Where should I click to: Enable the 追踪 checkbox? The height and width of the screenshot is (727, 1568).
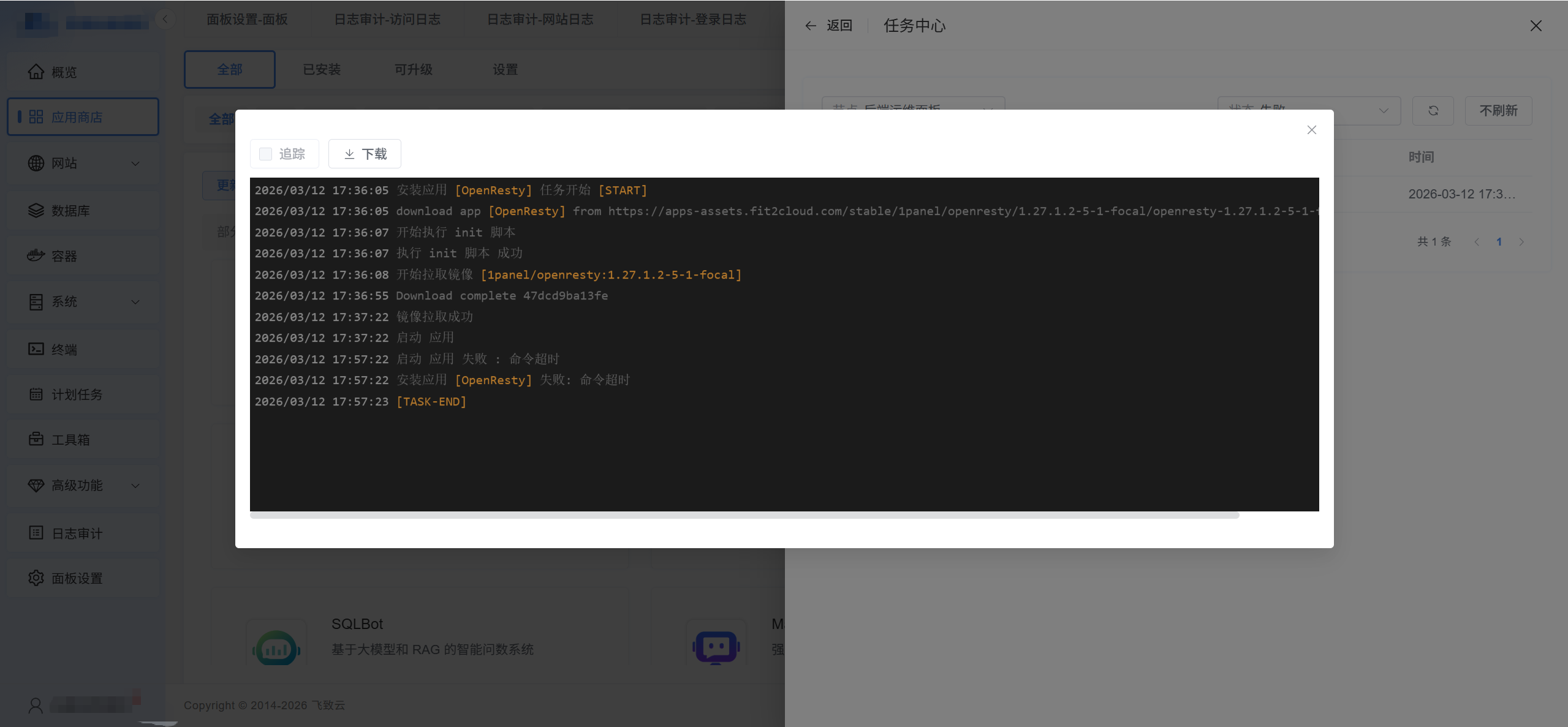click(265, 154)
